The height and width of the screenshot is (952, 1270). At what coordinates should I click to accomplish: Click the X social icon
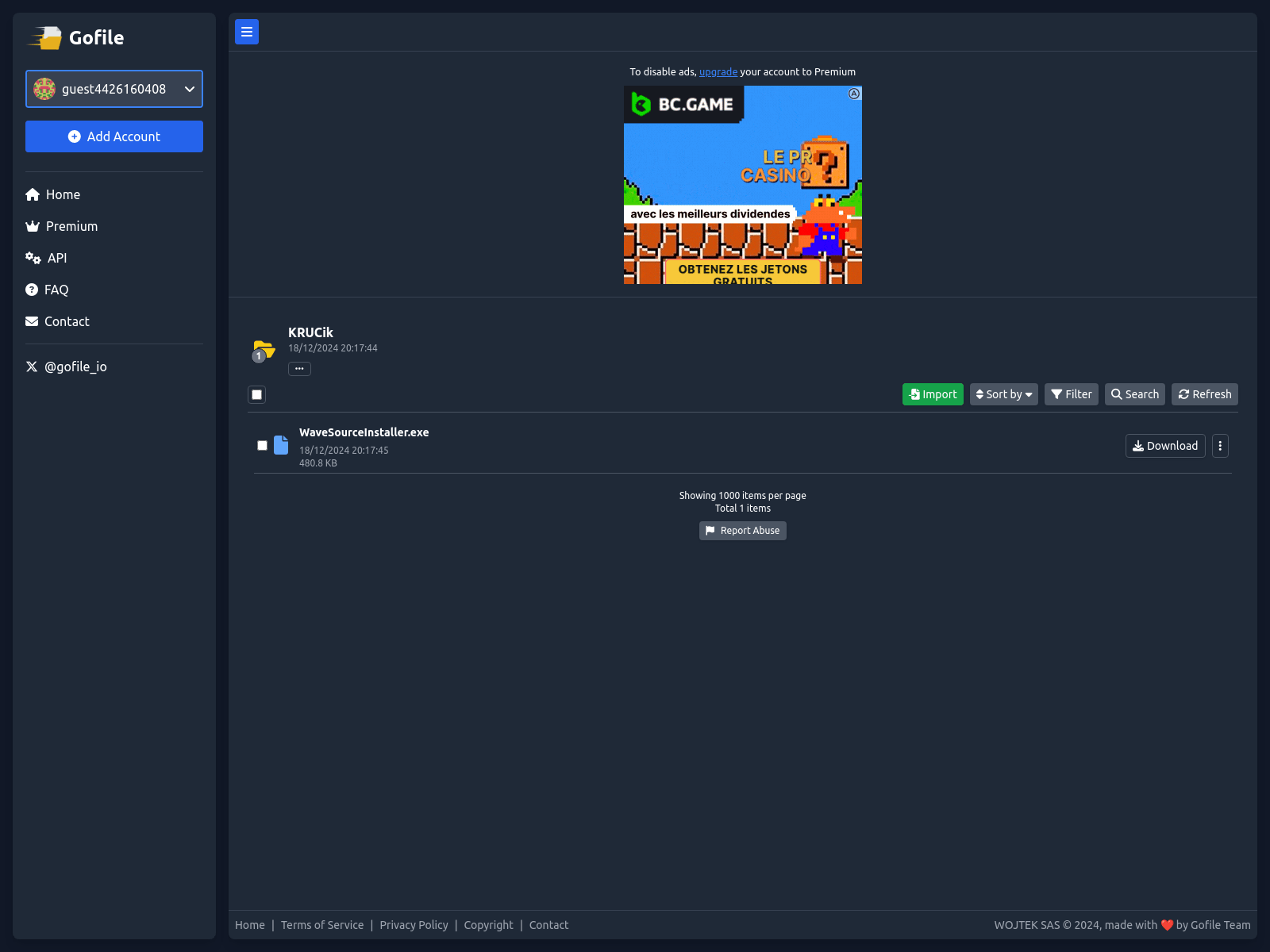(x=32, y=367)
